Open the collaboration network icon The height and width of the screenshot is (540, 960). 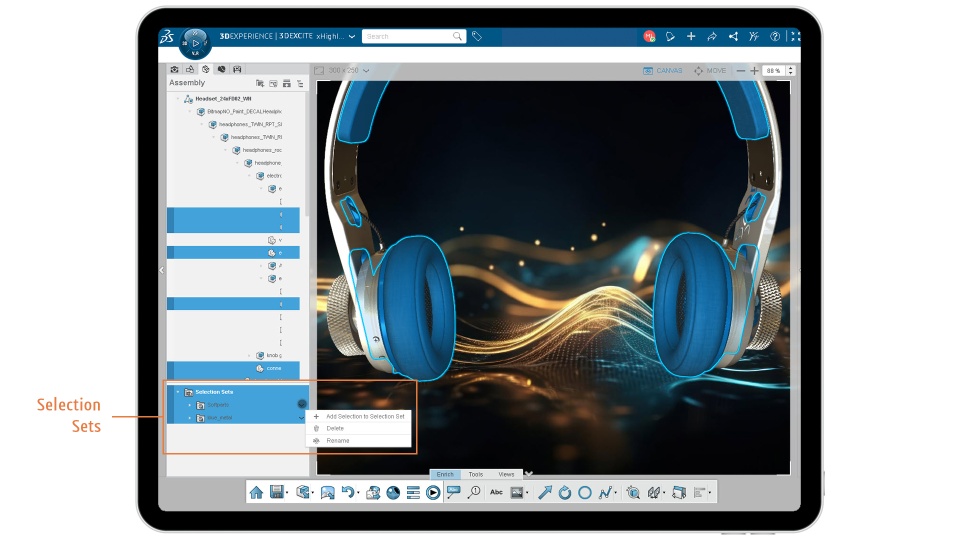[733, 37]
